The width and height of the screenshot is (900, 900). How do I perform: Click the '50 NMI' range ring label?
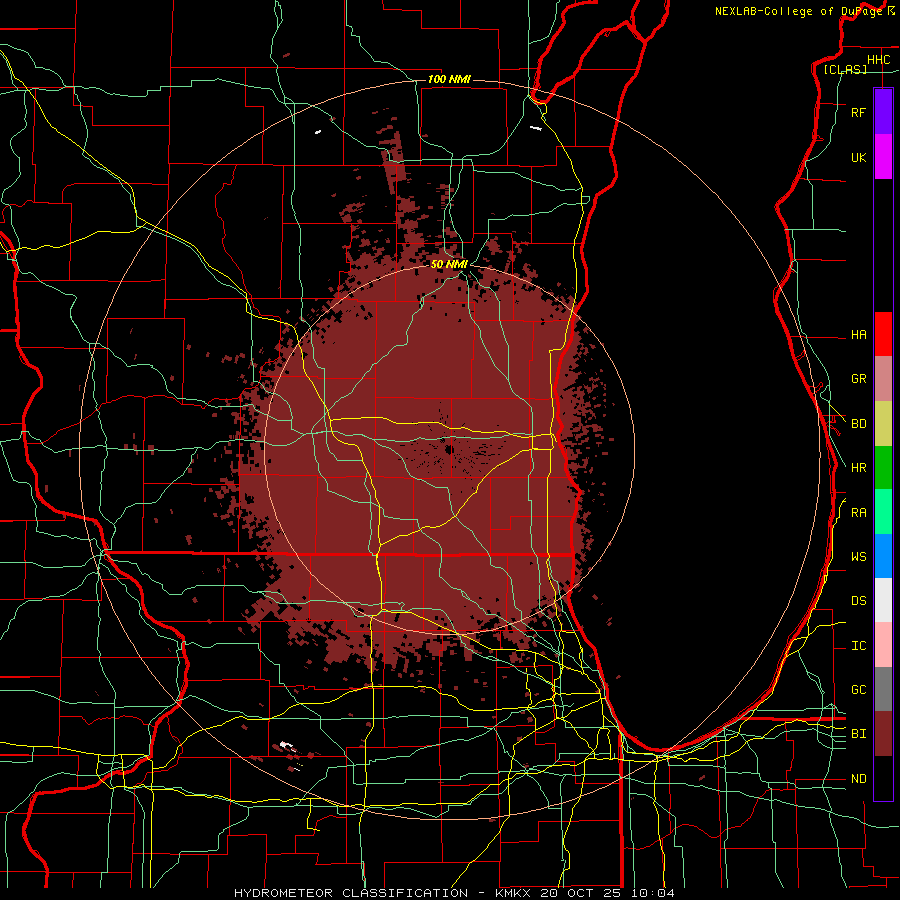(449, 264)
